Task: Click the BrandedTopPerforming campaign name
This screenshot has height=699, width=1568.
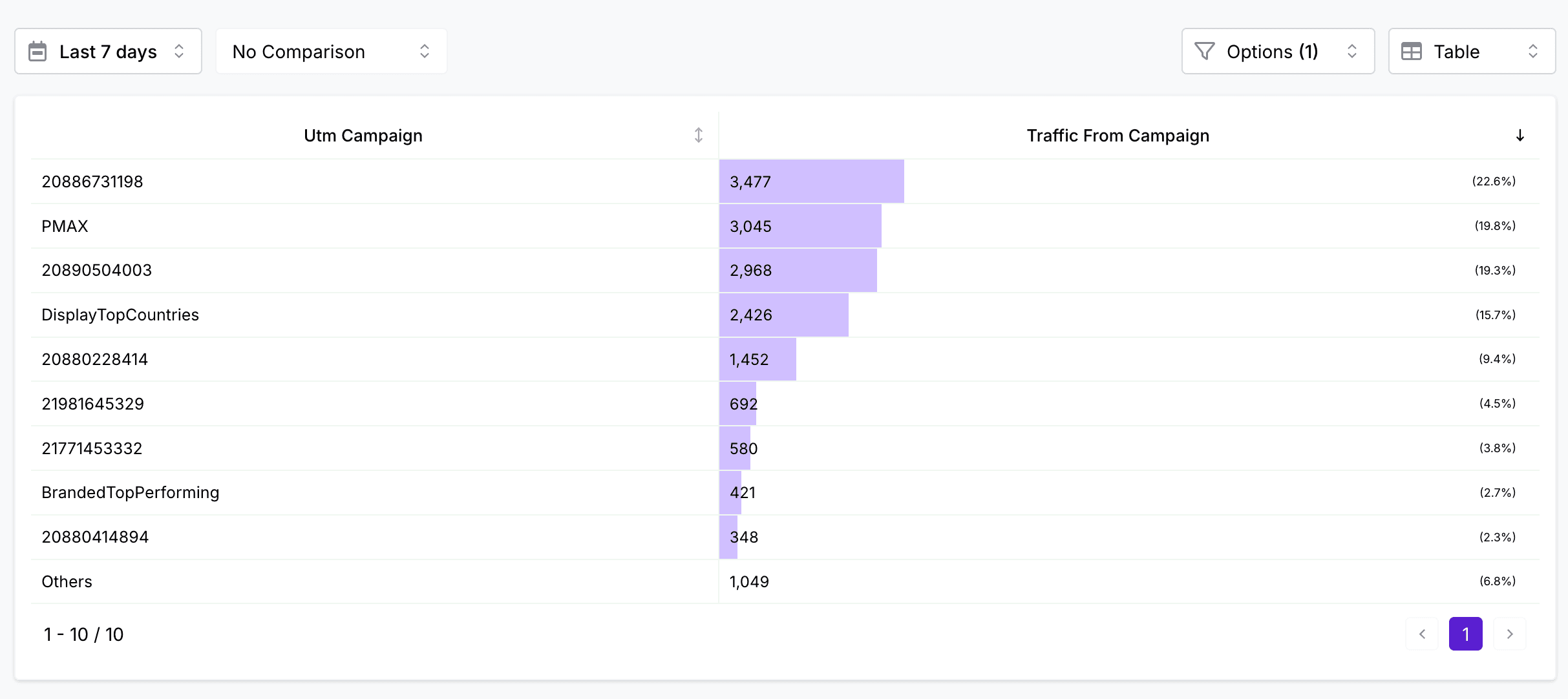Action: point(131,492)
